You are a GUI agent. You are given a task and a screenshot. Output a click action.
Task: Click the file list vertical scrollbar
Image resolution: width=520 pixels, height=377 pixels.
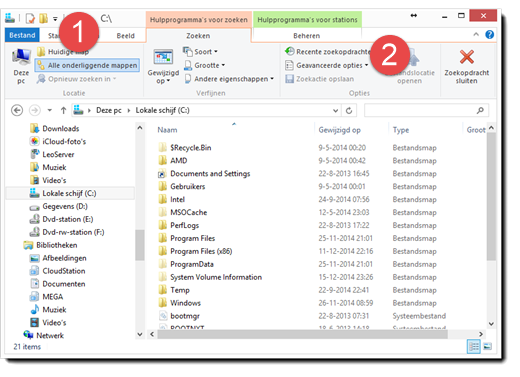tap(491, 197)
